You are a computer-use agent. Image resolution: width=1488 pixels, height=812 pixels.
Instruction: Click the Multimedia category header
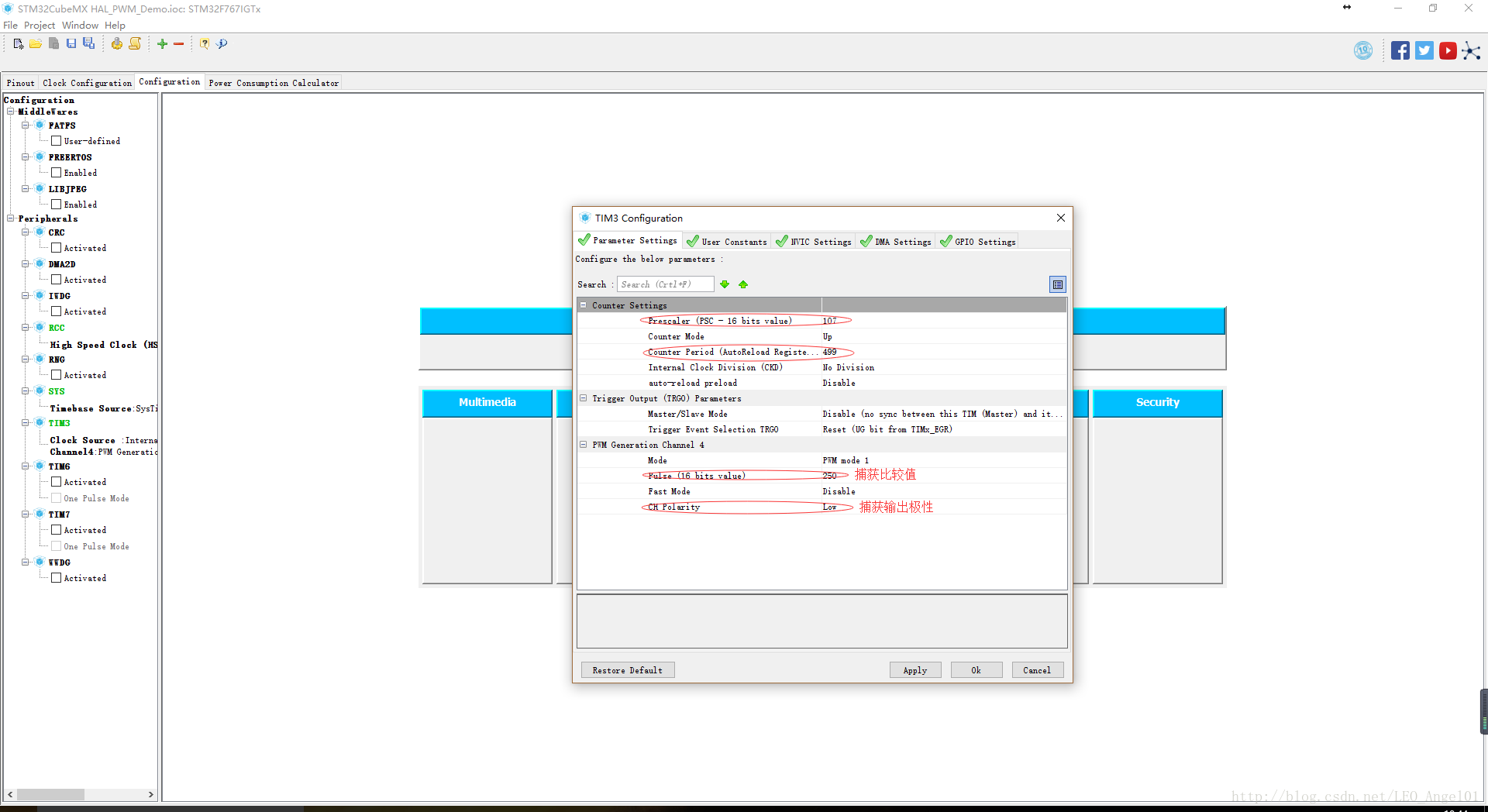coord(487,403)
